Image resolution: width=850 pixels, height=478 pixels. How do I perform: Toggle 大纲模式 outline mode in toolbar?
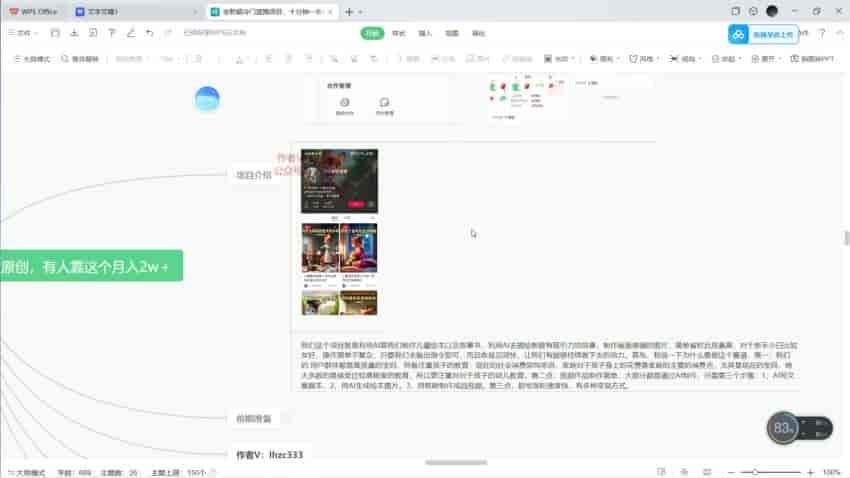pos(32,59)
